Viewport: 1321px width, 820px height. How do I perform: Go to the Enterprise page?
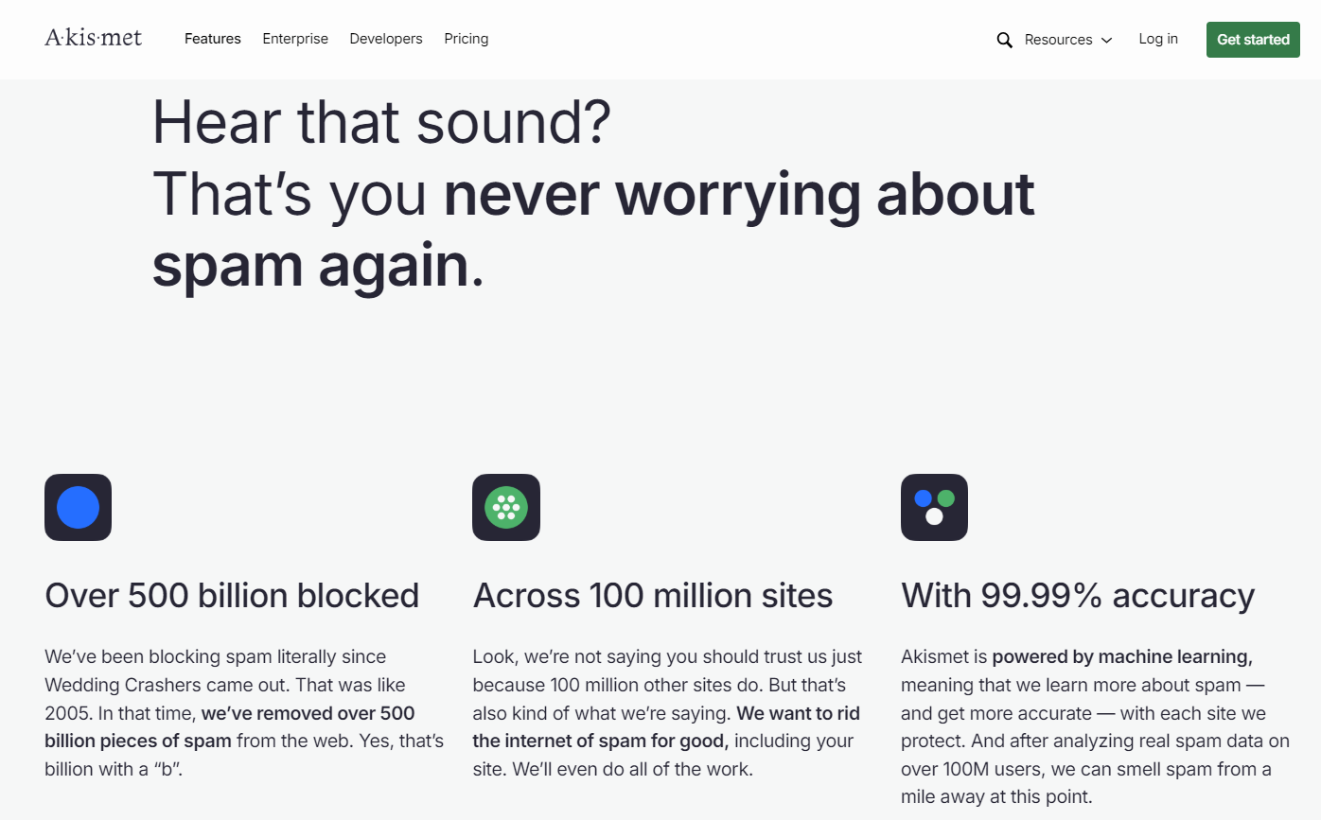coord(295,39)
